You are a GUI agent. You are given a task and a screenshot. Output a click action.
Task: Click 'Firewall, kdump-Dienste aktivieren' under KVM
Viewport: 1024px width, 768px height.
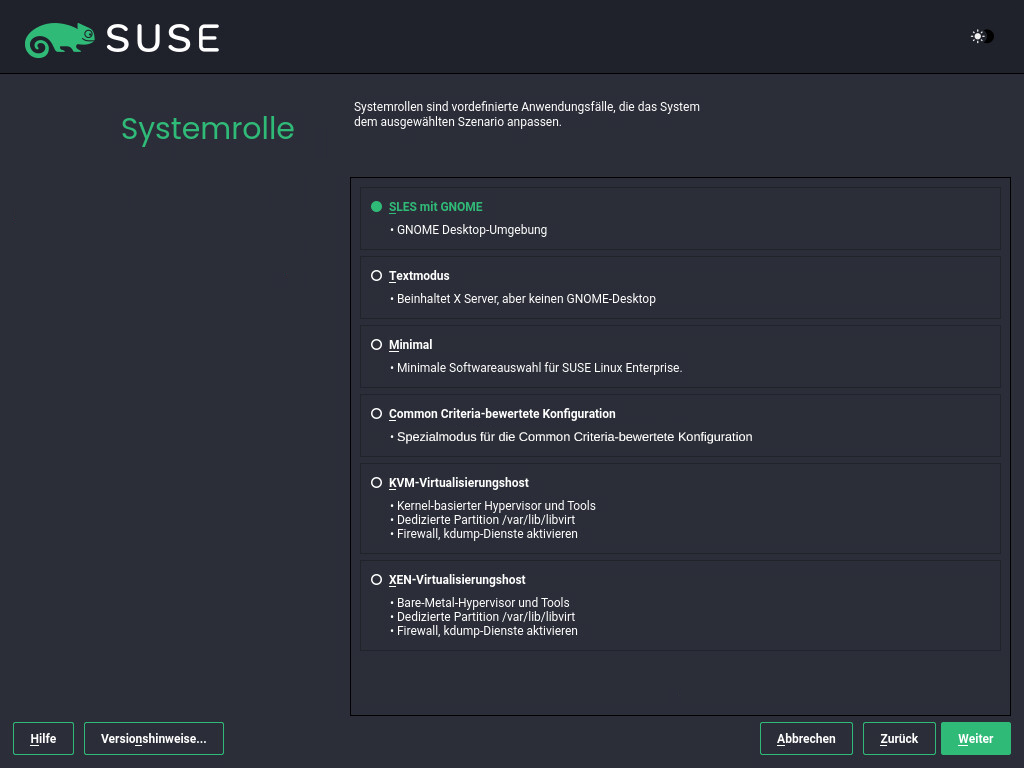pyautogui.click(x=487, y=534)
